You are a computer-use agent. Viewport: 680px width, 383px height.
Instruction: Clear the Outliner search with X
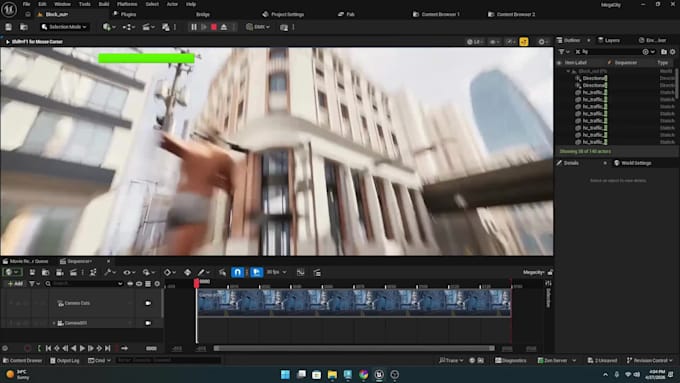(578, 52)
